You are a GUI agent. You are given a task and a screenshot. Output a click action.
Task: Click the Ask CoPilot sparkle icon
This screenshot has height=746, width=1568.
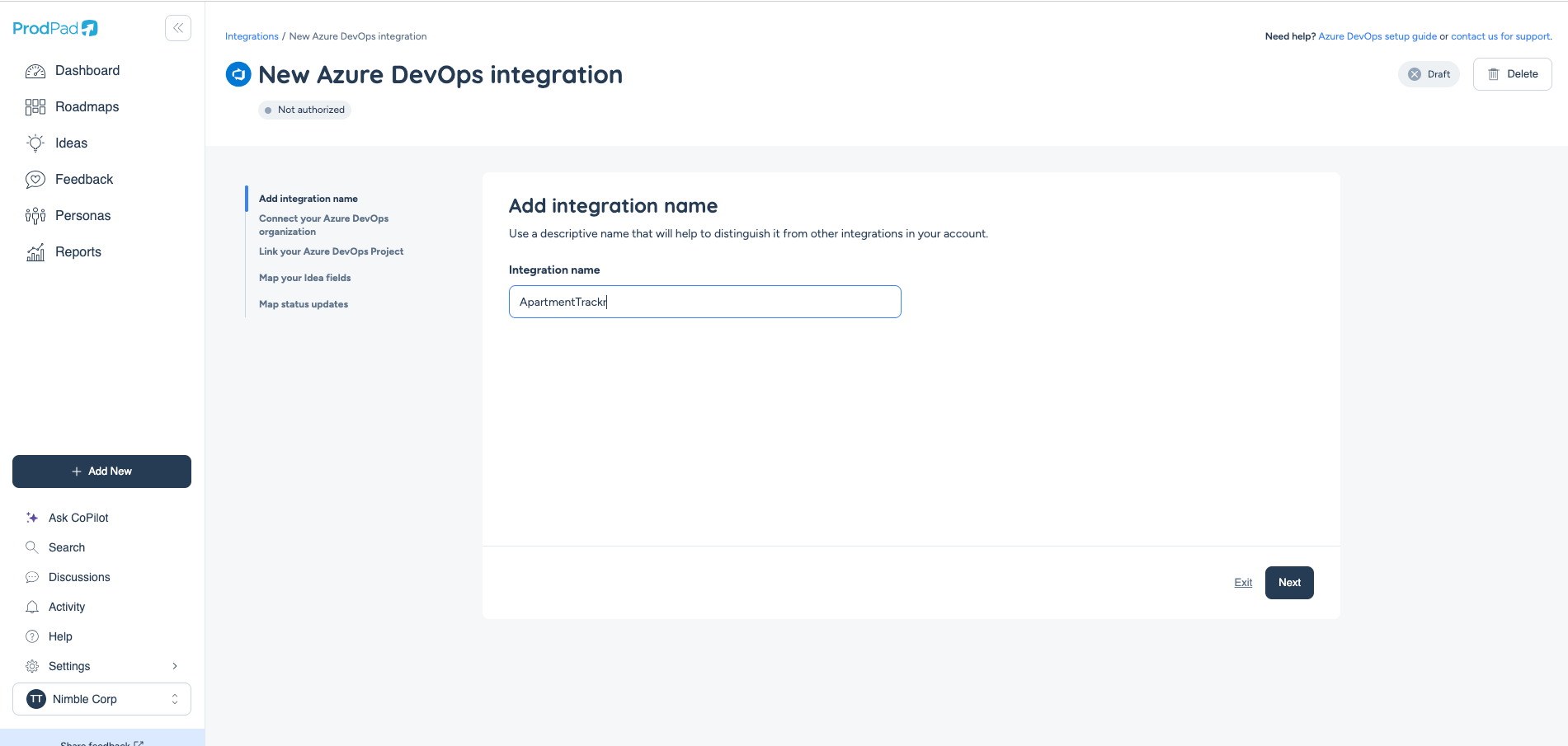tap(32, 518)
